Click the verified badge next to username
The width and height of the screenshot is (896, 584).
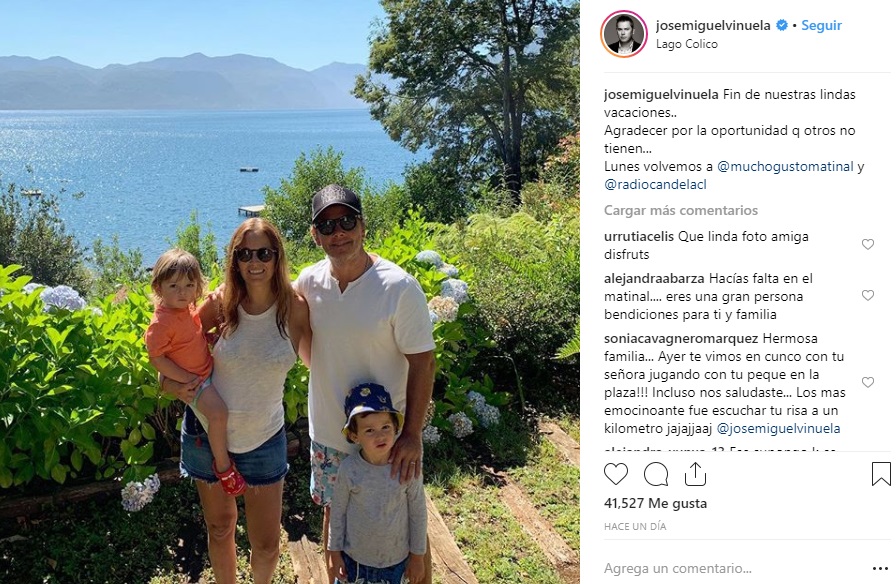pyautogui.click(x=782, y=25)
